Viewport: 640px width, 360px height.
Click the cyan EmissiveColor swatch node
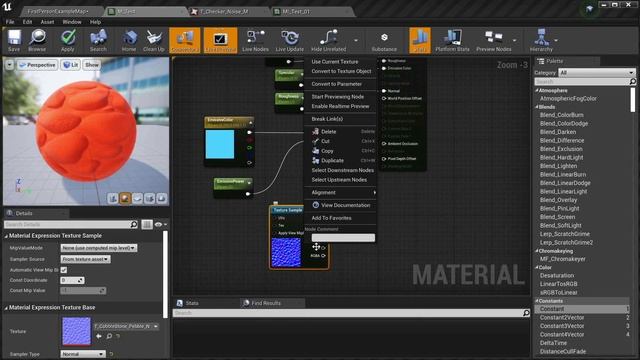point(220,144)
